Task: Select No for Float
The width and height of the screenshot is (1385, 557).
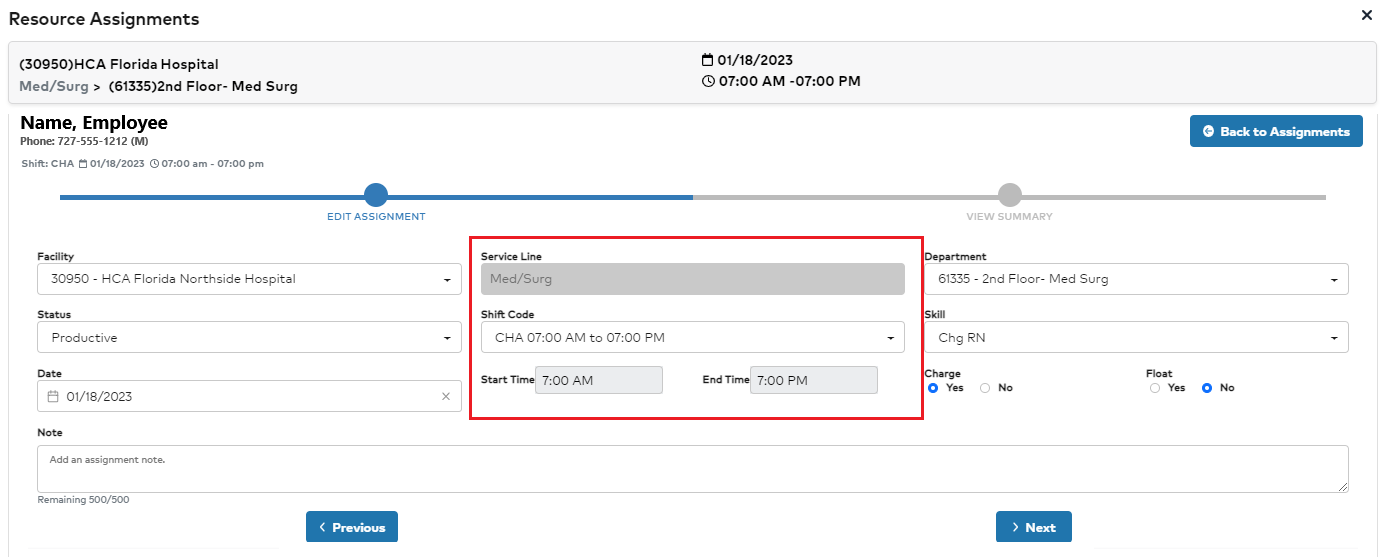Action: coord(1207,388)
